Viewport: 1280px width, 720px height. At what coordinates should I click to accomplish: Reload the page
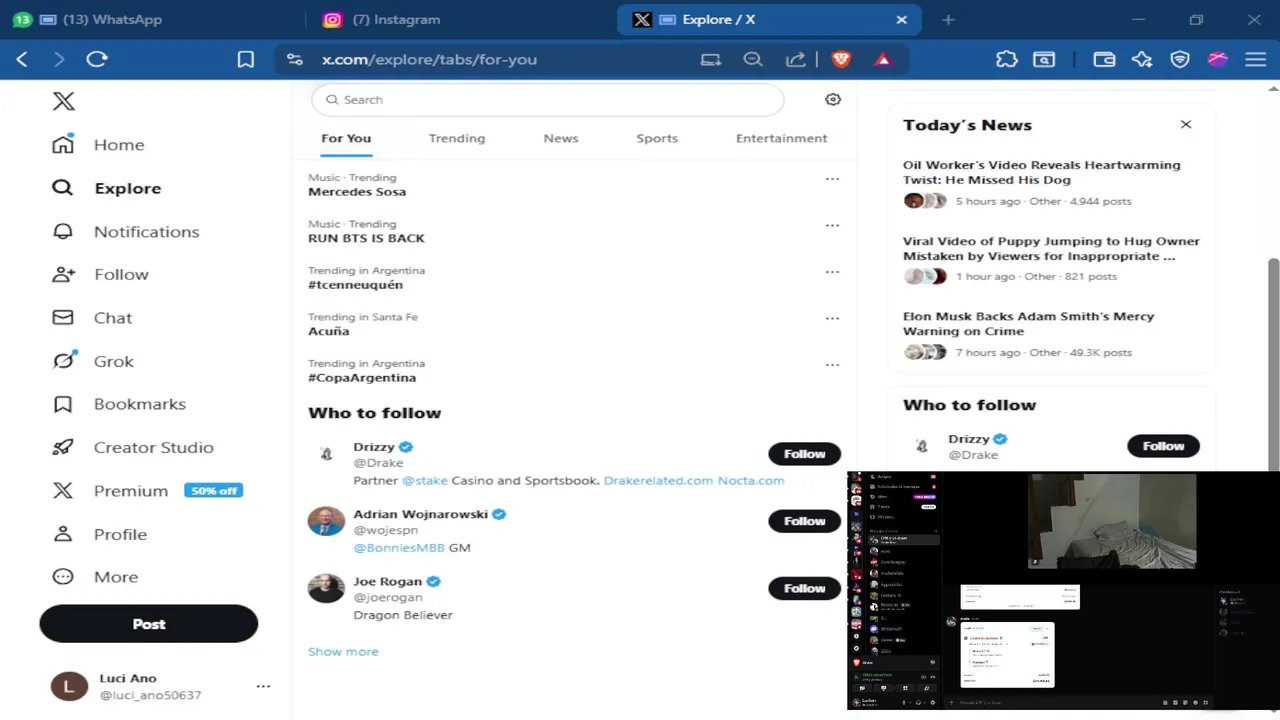click(97, 60)
